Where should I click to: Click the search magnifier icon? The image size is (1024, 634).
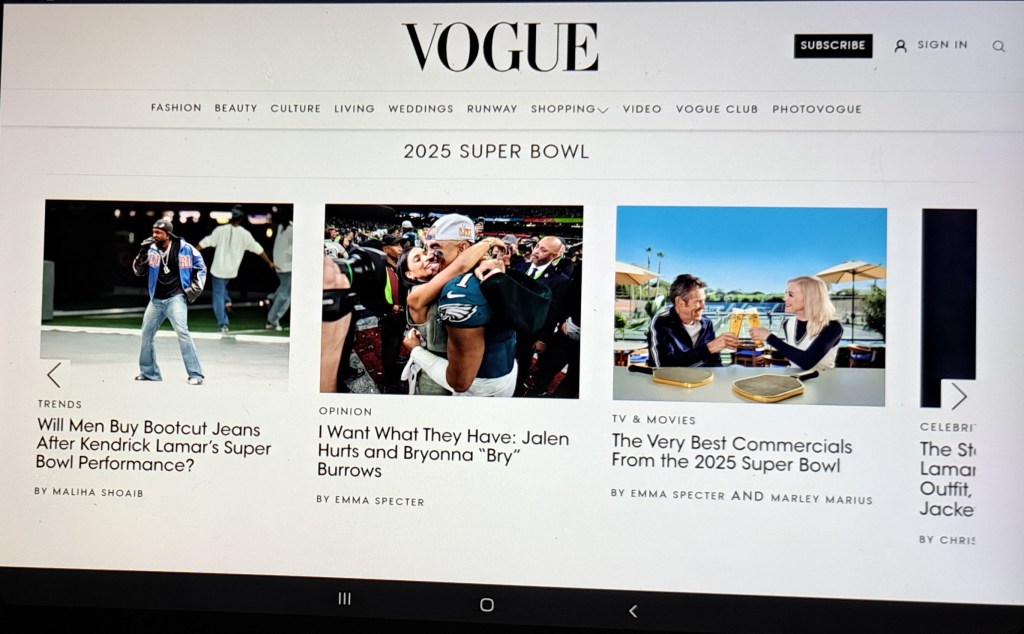(x=998, y=46)
